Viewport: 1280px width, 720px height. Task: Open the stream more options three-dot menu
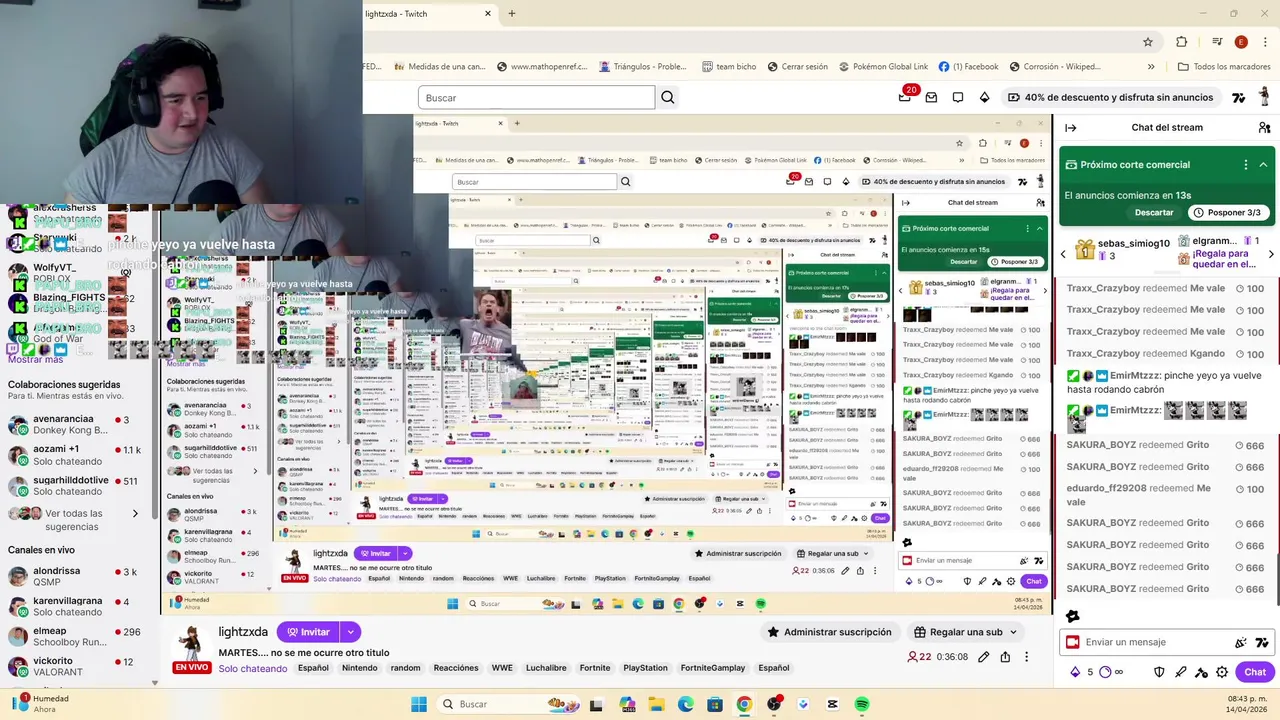click(x=1026, y=657)
